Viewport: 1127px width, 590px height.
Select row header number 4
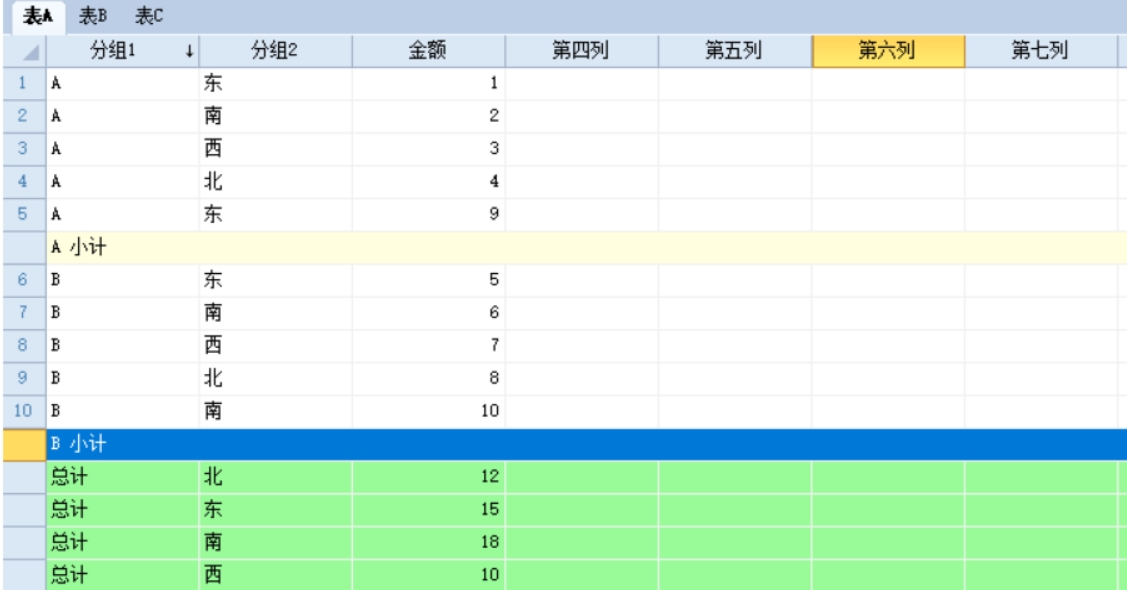click(24, 182)
